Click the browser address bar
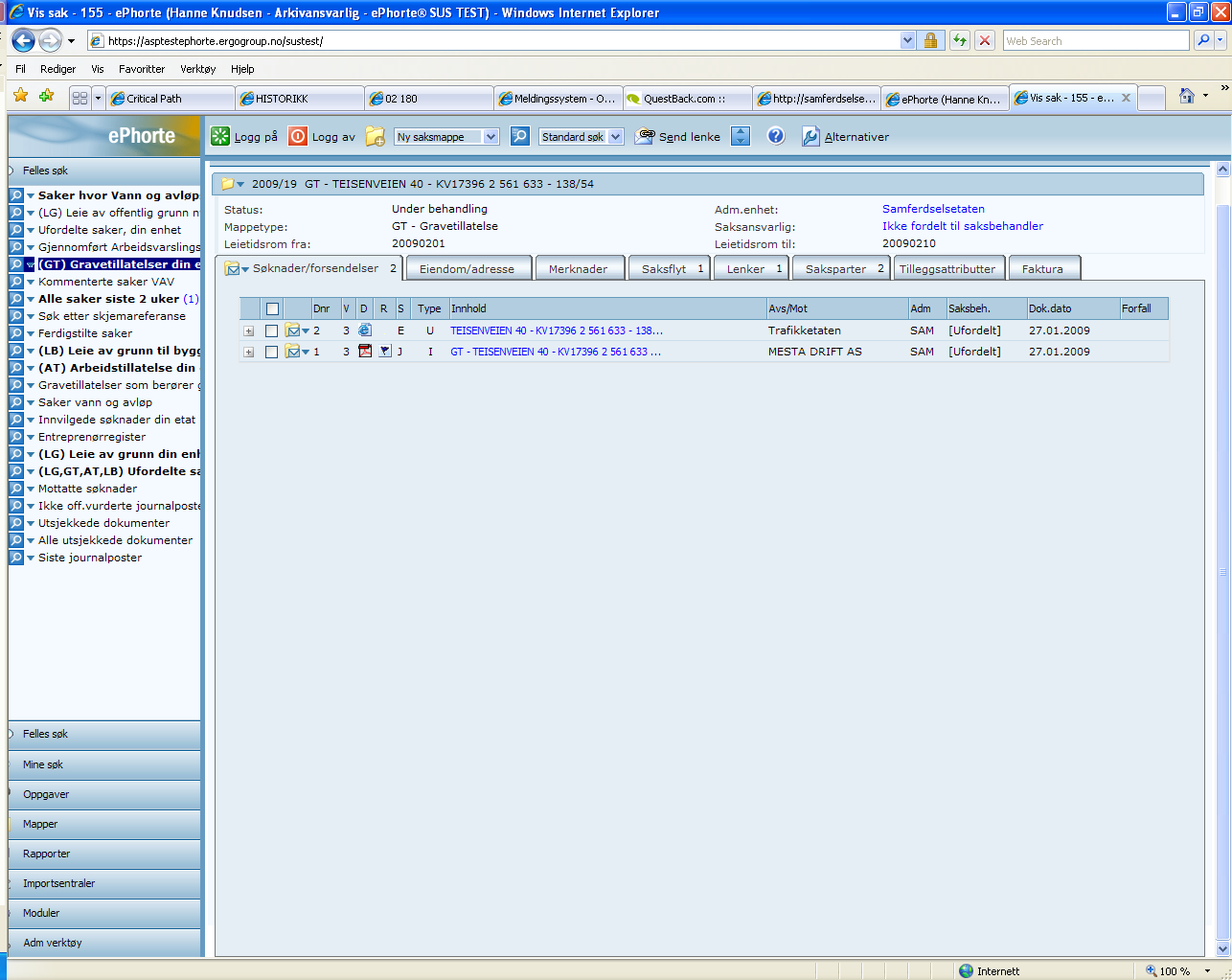Screen dimensions: 1232x980 point(493,40)
